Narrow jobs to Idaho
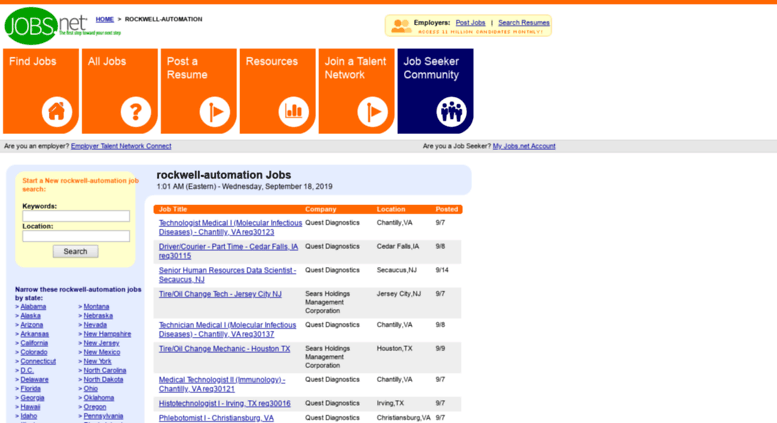777x423 pixels. (29, 416)
